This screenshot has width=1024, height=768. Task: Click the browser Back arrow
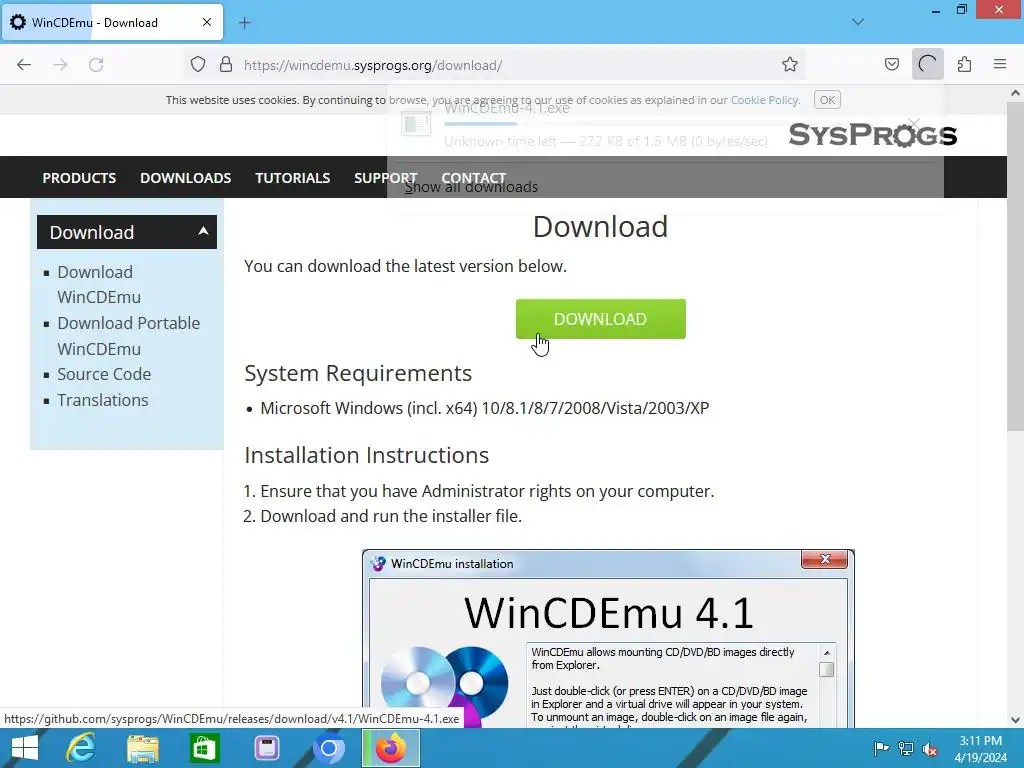click(24, 65)
